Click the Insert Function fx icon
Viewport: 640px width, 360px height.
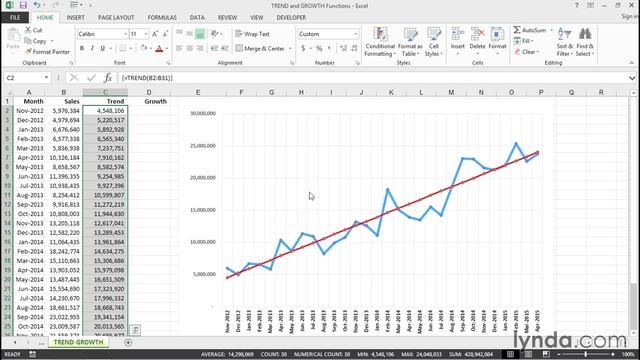pyautogui.click(x=108, y=78)
